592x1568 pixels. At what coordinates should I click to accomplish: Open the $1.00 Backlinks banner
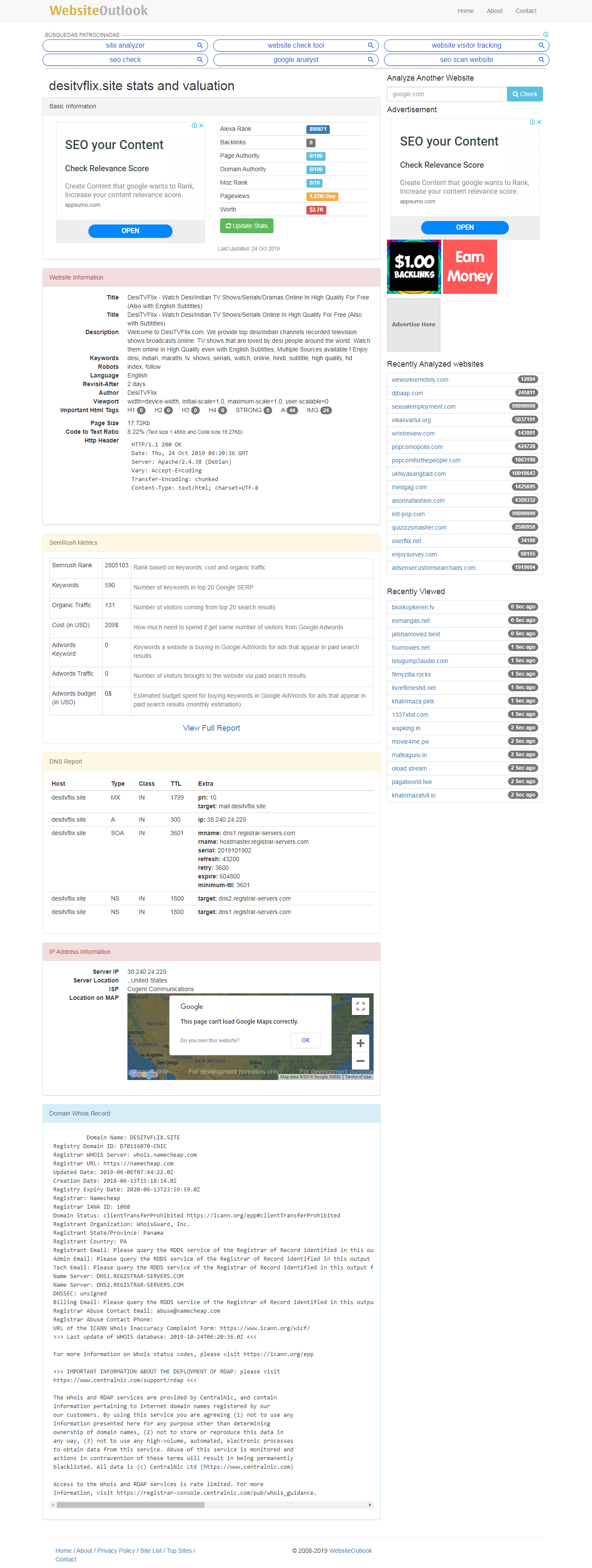tap(414, 267)
